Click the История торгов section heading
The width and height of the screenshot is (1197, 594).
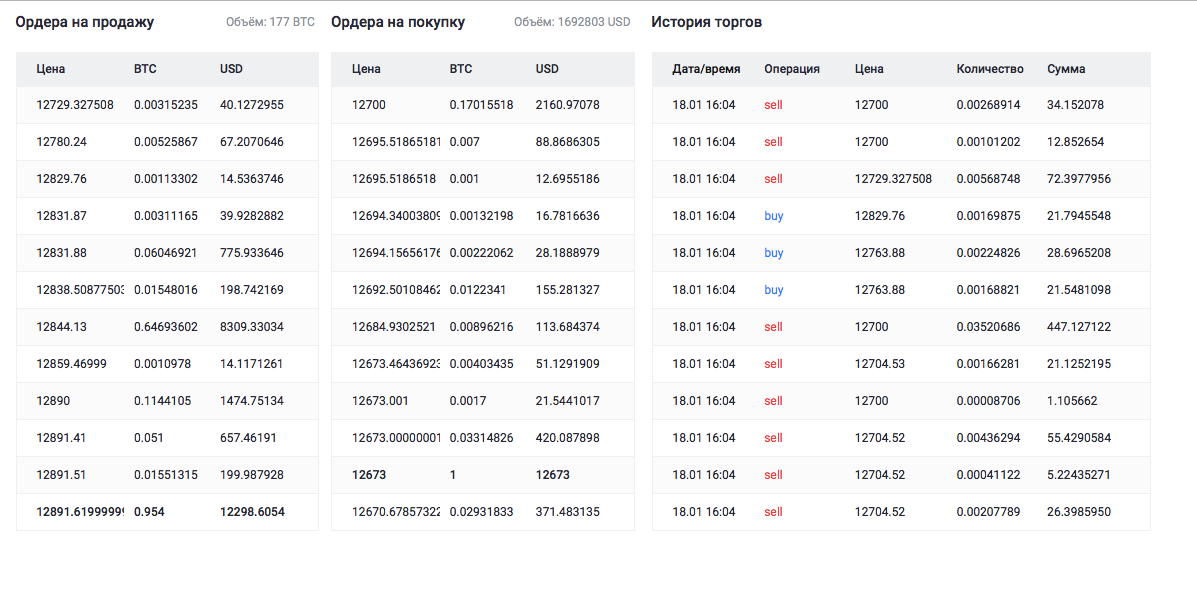pos(704,22)
